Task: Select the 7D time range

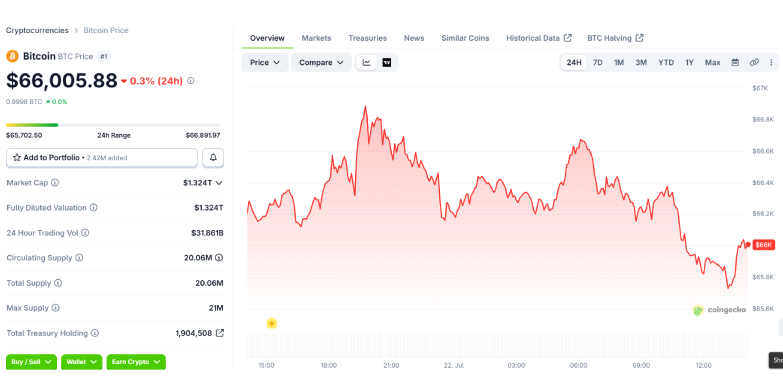Action: [x=597, y=62]
